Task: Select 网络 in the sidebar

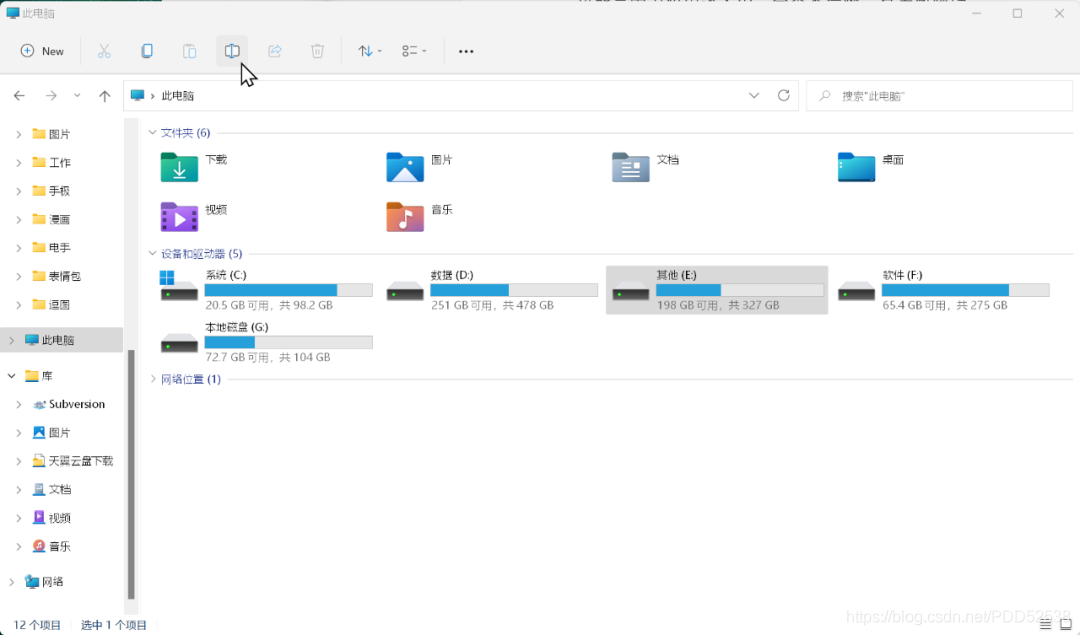Action: tap(45, 582)
